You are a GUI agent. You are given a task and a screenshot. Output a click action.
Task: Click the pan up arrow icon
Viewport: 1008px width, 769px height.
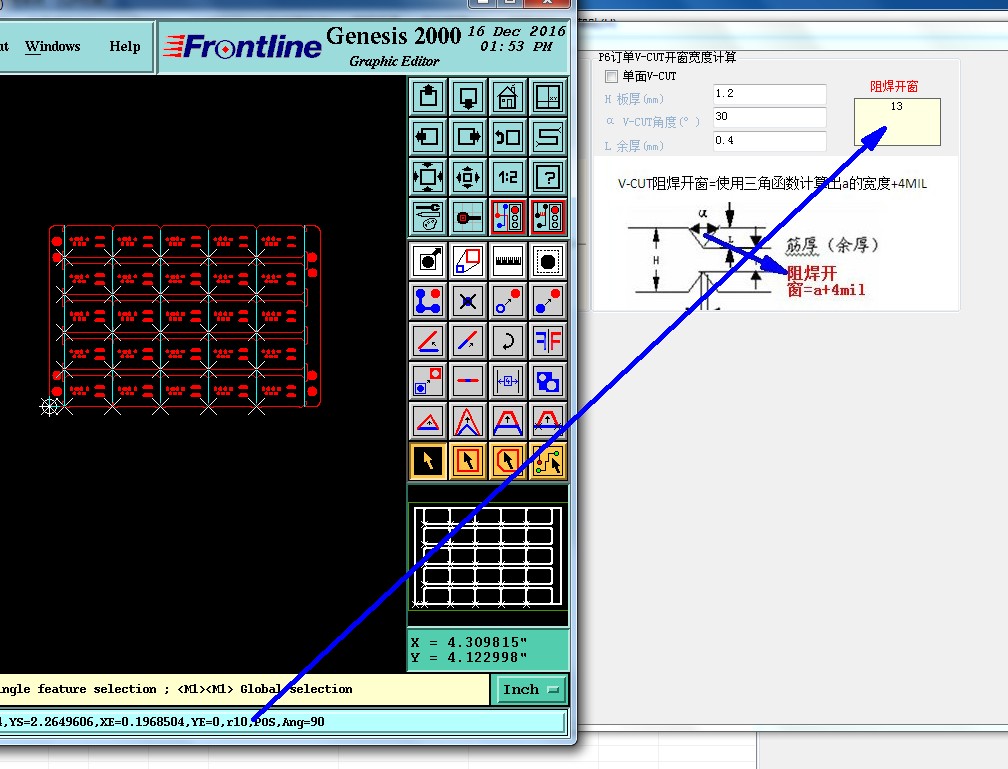[428, 97]
